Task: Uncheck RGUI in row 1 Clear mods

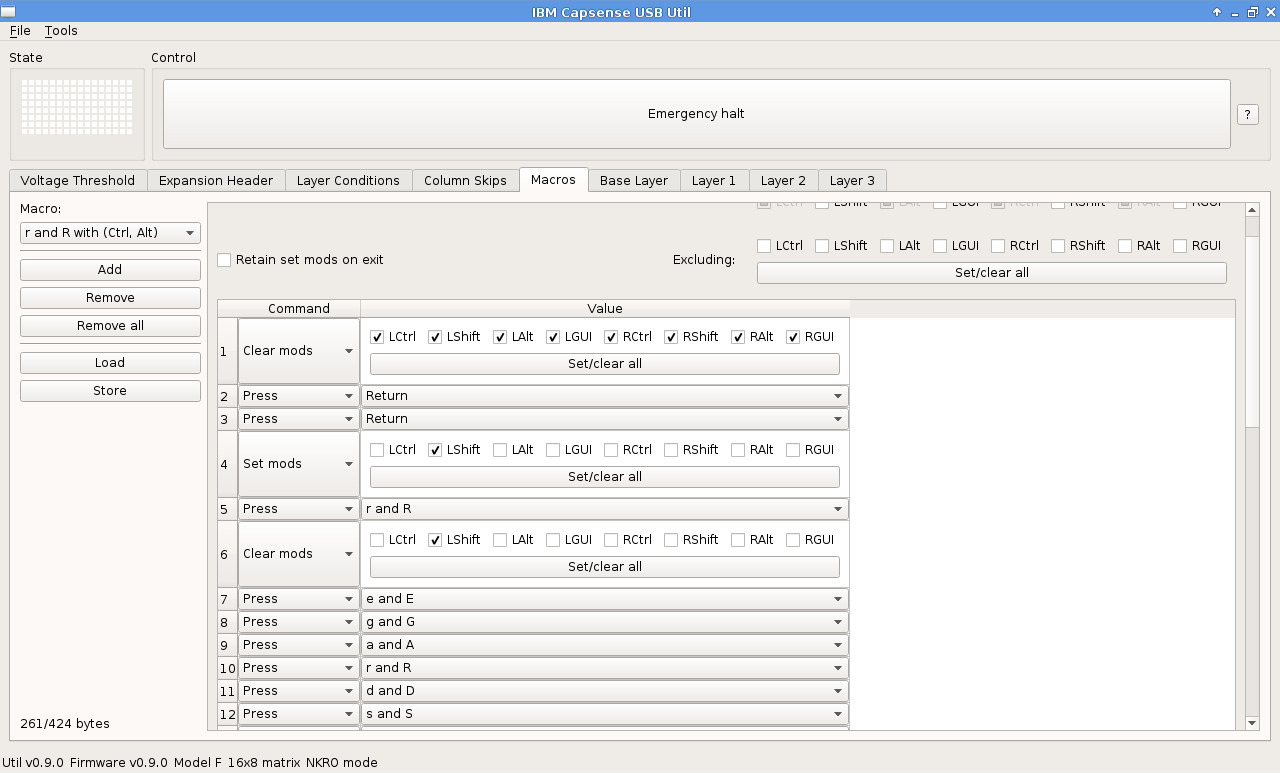Action: coord(793,337)
